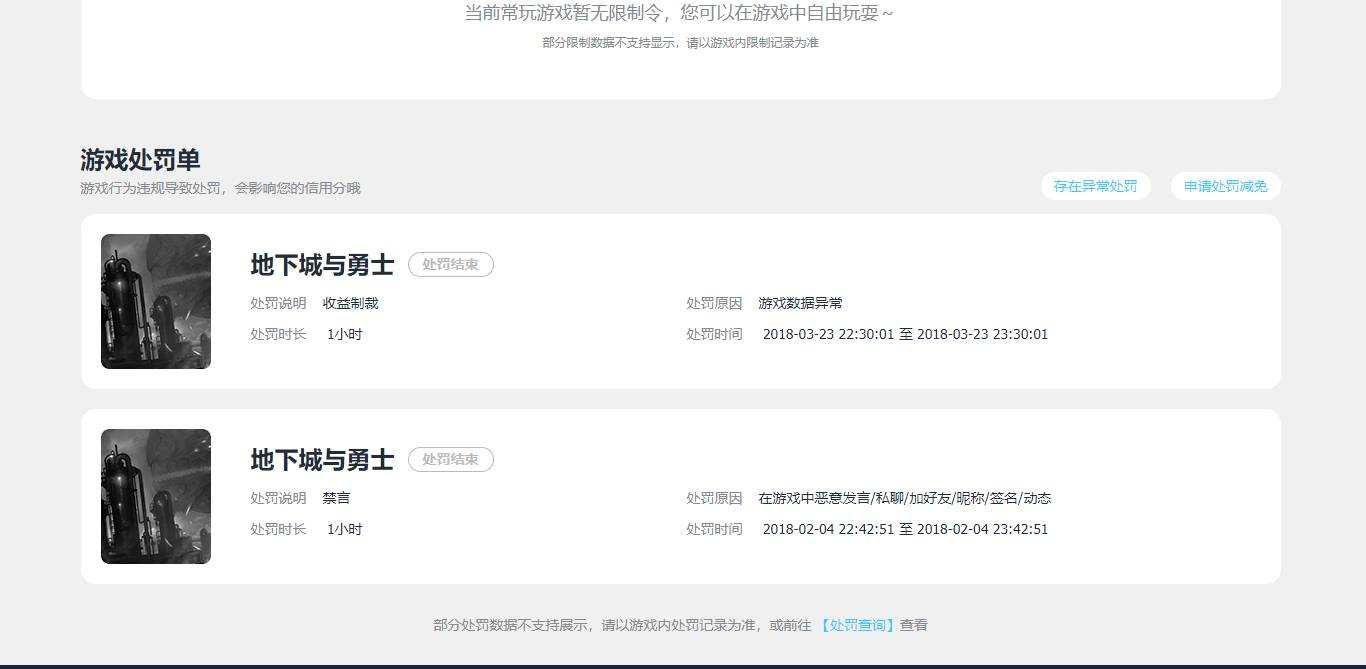The image size is (1366, 669).
Task: Click the 游戏处罚单 heading
Action: click(x=140, y=160)
